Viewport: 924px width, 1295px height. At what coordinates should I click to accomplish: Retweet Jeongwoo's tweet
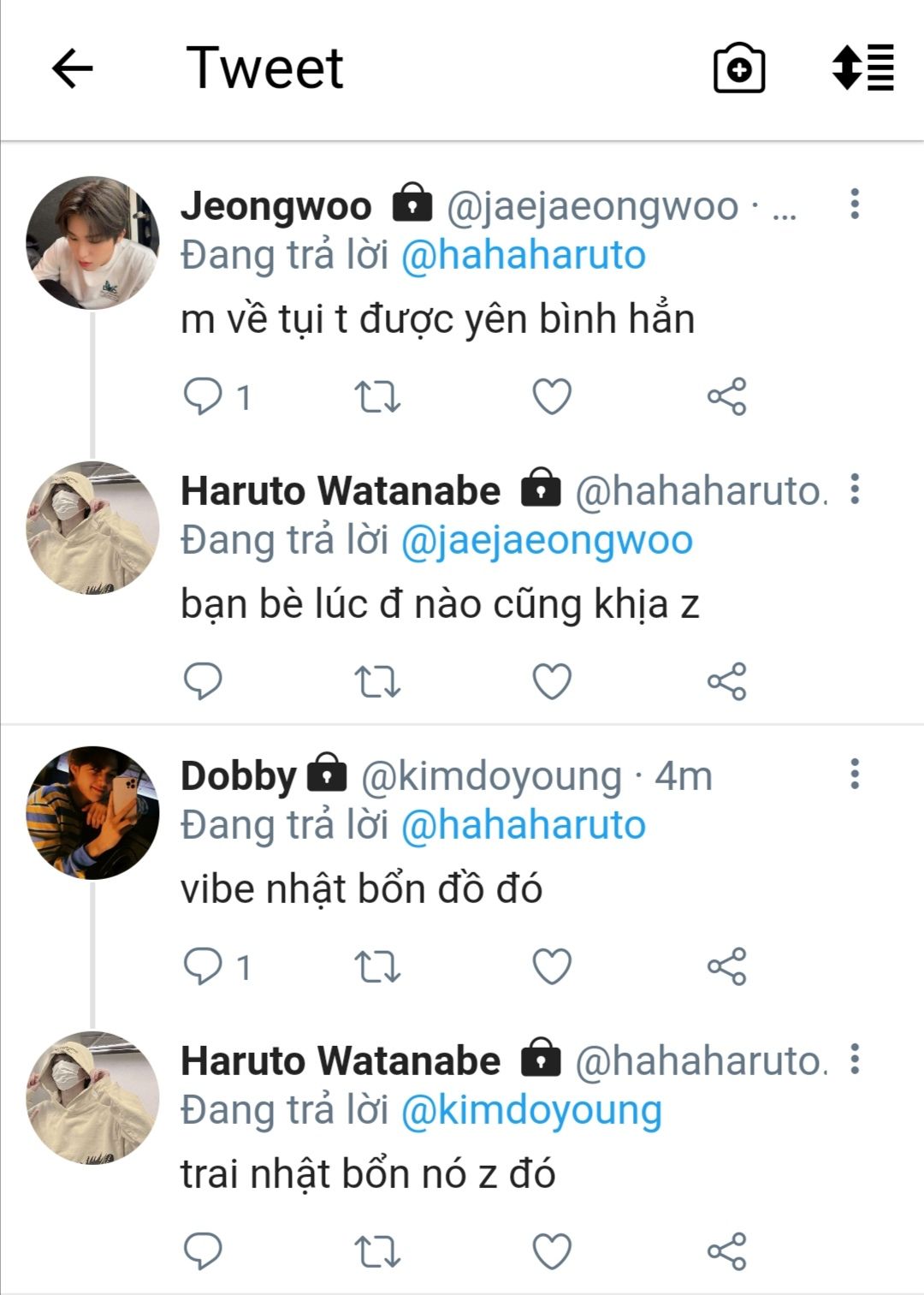(x=377, y=396)
